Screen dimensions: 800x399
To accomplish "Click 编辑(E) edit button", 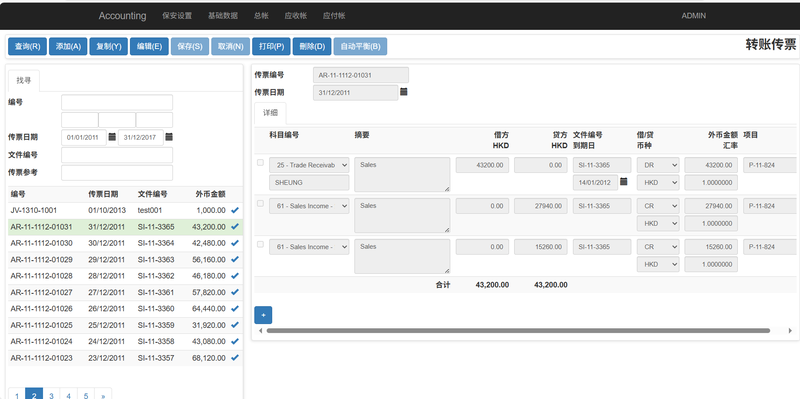I will 149,46.
